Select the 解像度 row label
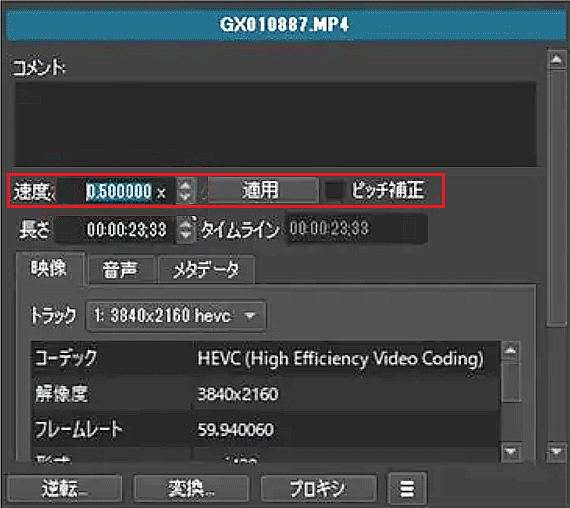This screenshot has width=570, height=508. point(61,394)
